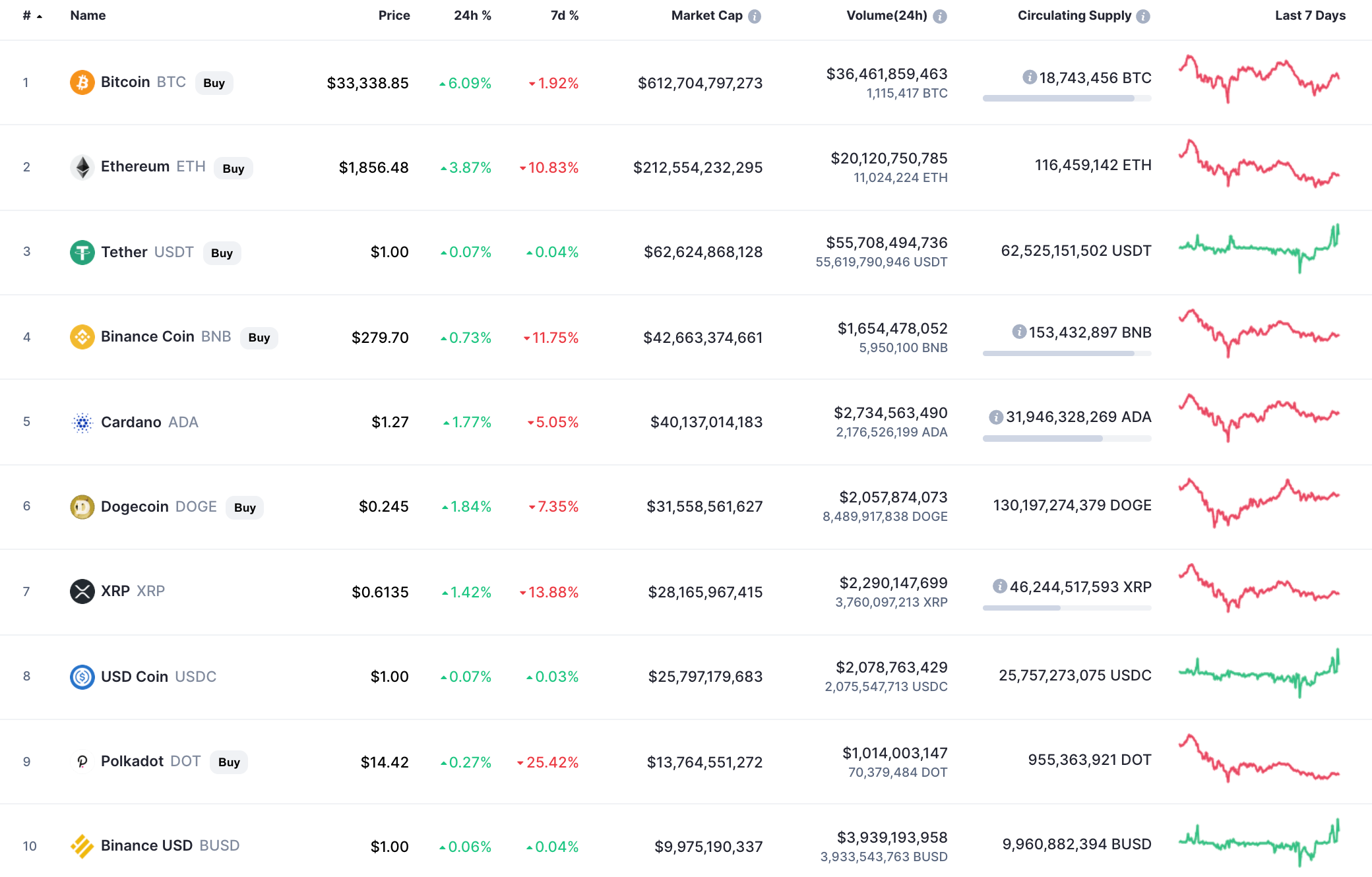
Task: Open Bitcoin's 7-day sparkline chart
Action: 1259,79
